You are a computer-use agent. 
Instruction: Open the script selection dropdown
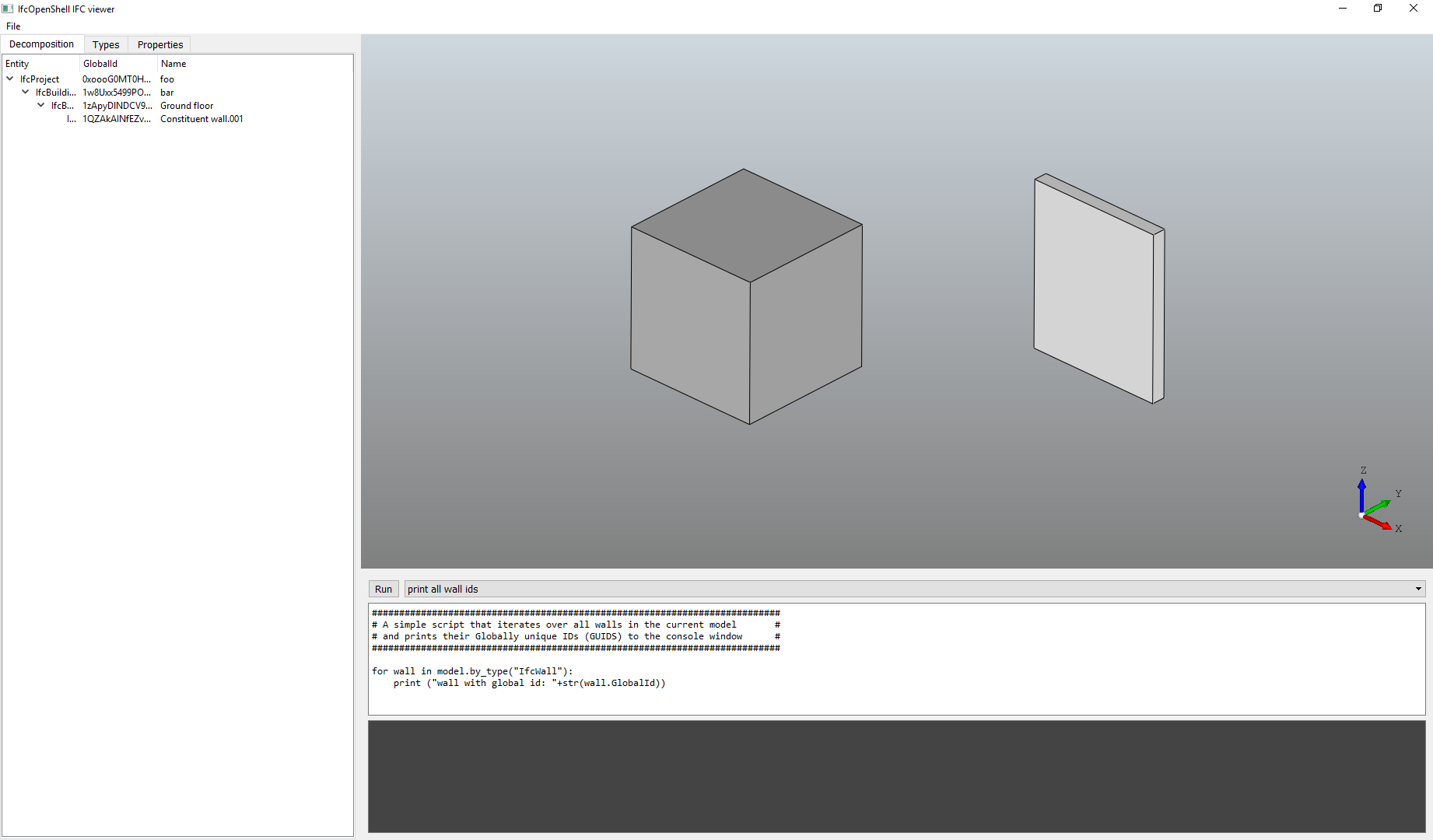click(x=1418, y=589)
